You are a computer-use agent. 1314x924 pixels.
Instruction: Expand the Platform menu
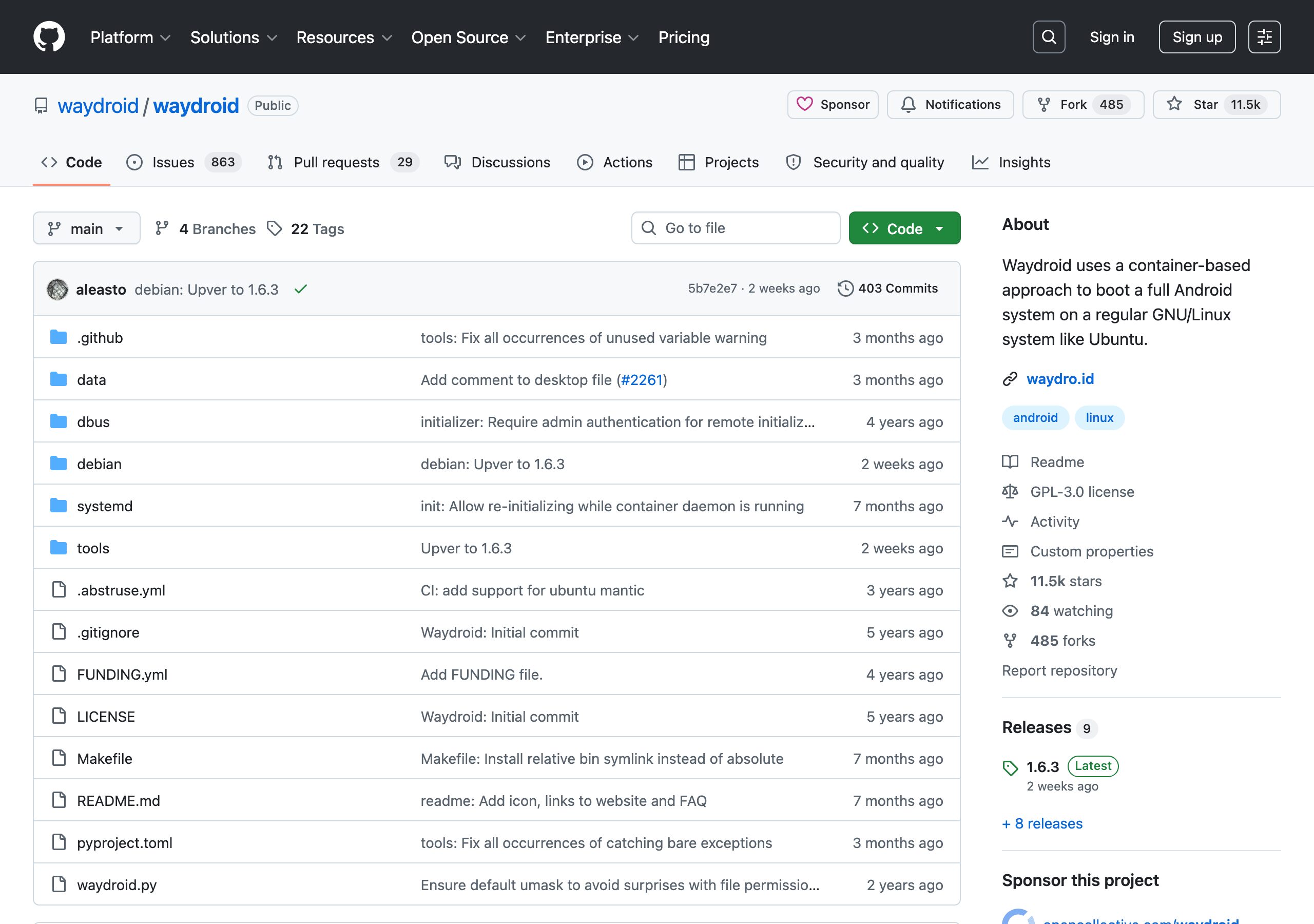point(130,37)
